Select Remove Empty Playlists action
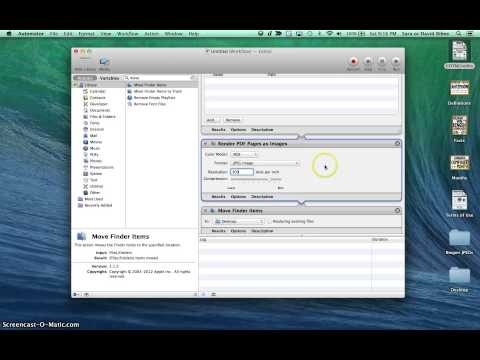This screenshot has height=360, width=480. pos(154,98)
